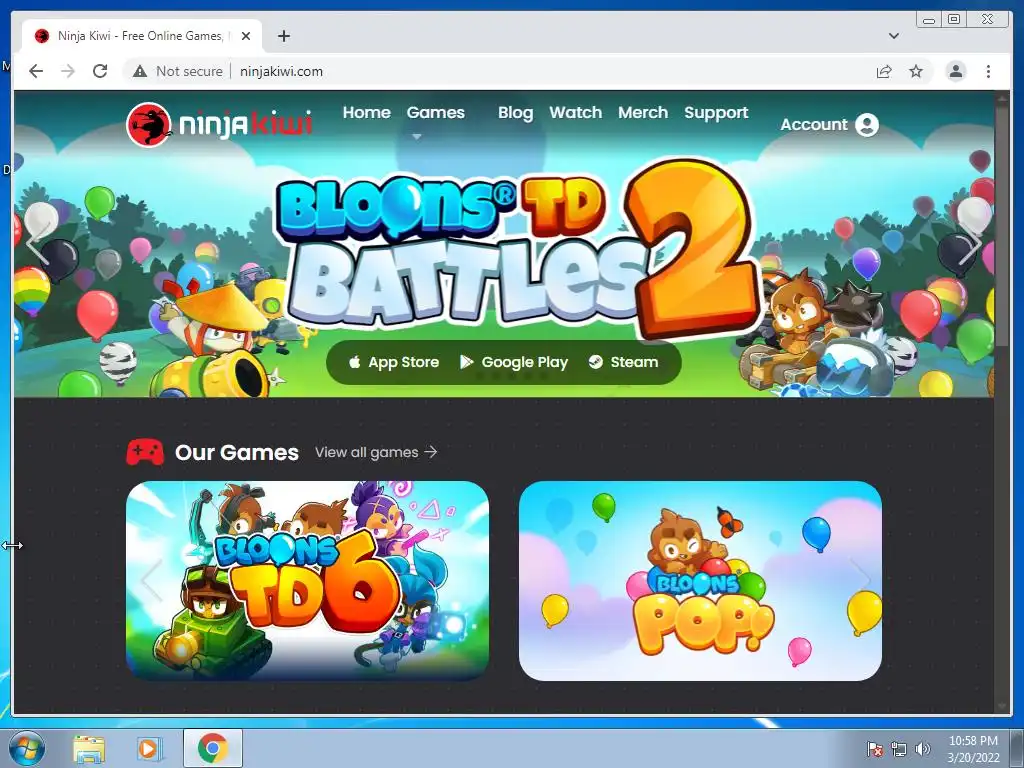Image resolution: width=1024 pixels, height=768 pixels.
Task: Click the Bloons TD Battles 2 banner logo
Action: coord(519,248)
